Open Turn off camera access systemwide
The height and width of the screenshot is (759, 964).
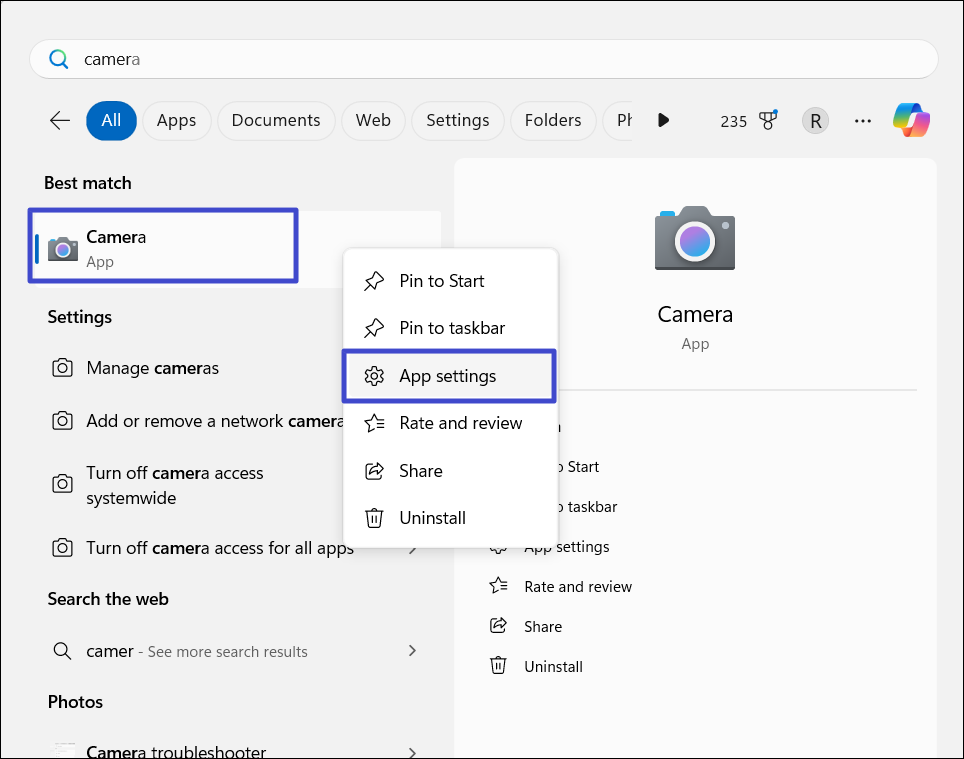[175, 485]
